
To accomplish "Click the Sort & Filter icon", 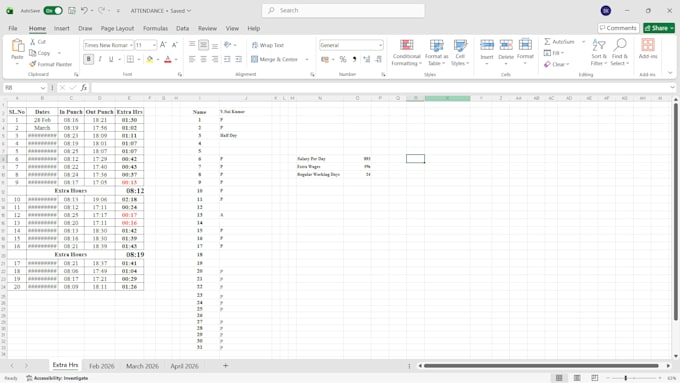I will point(598,45).
